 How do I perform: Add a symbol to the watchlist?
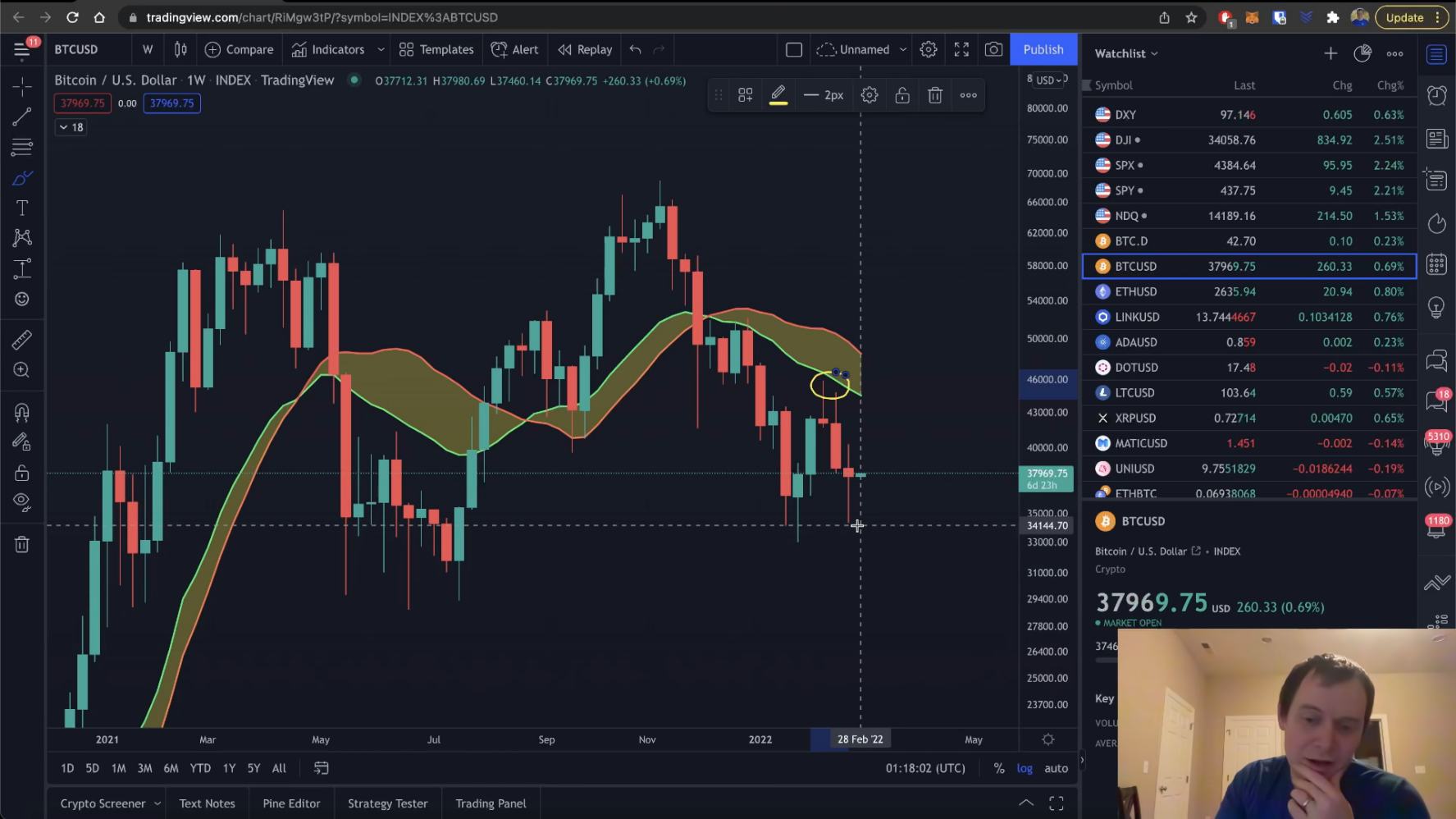(1330, 53)
